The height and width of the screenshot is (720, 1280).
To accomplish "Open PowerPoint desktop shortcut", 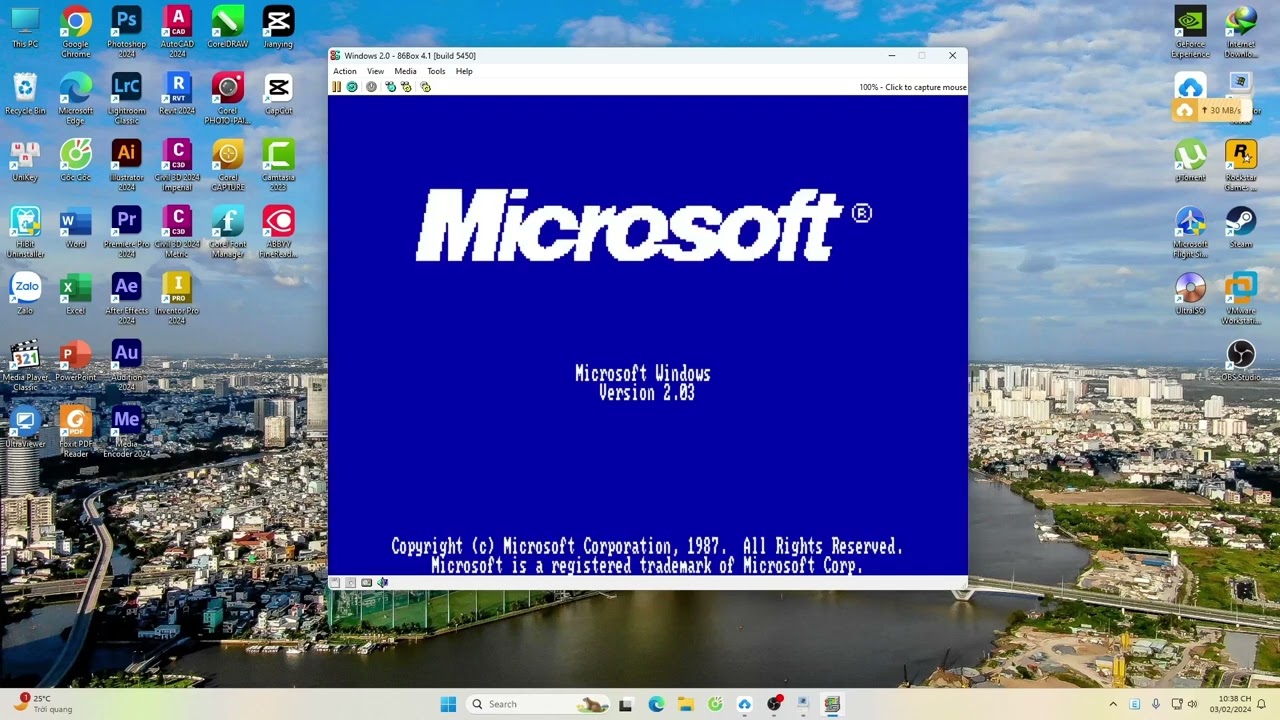I will (76, 360).
